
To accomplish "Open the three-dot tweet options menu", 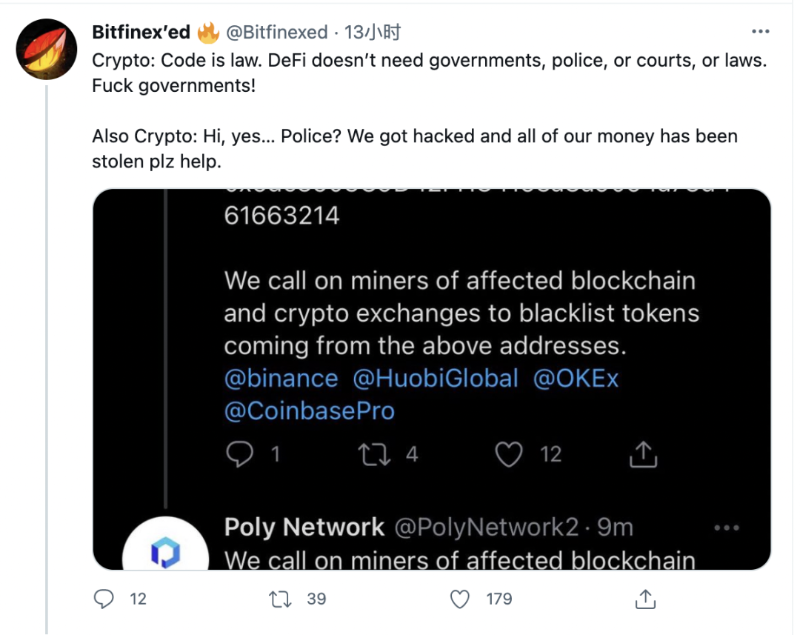I will (x=760, y=32).
